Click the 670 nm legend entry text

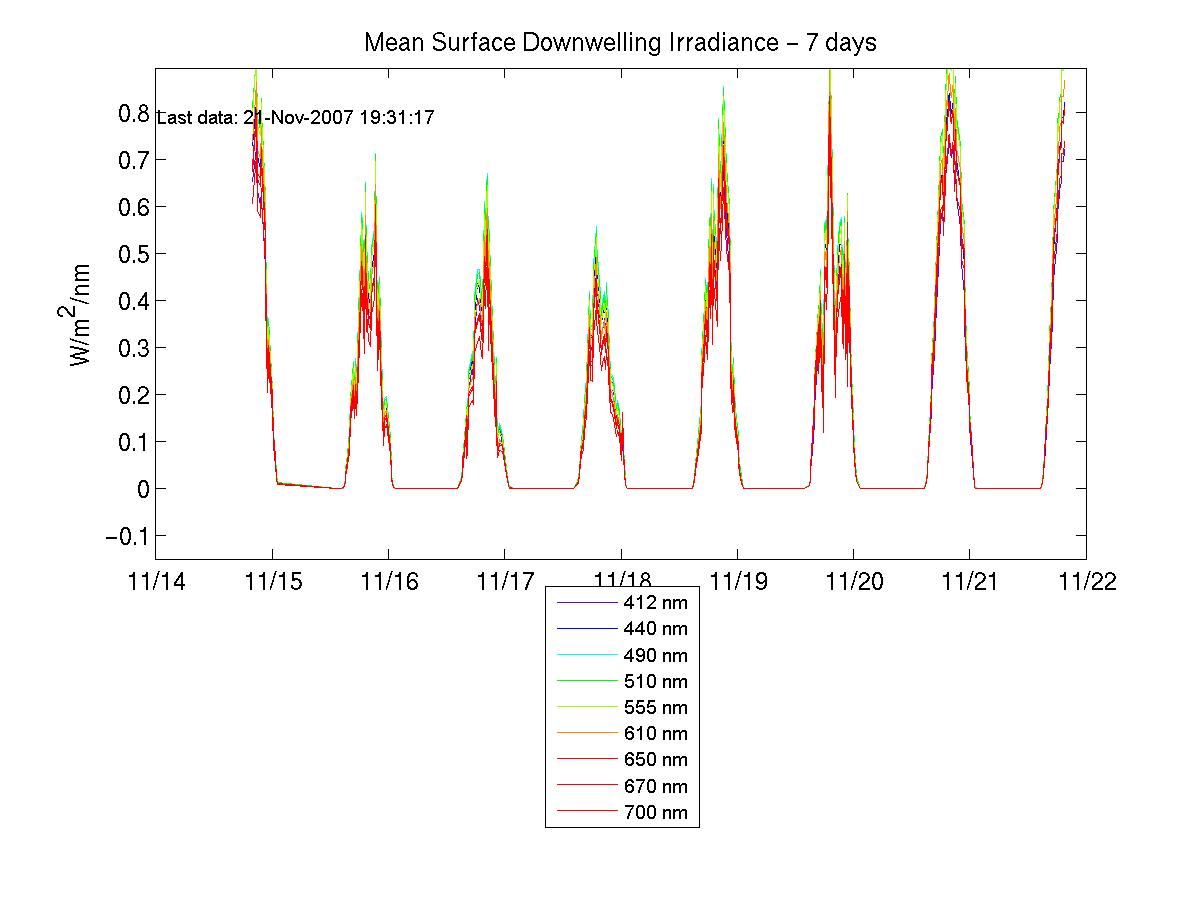655,786
